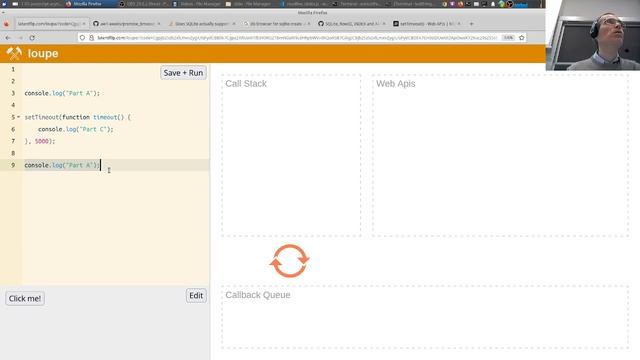Click the Call Stack panel label
The image size is (640, 360).
(x=246, y=83)
